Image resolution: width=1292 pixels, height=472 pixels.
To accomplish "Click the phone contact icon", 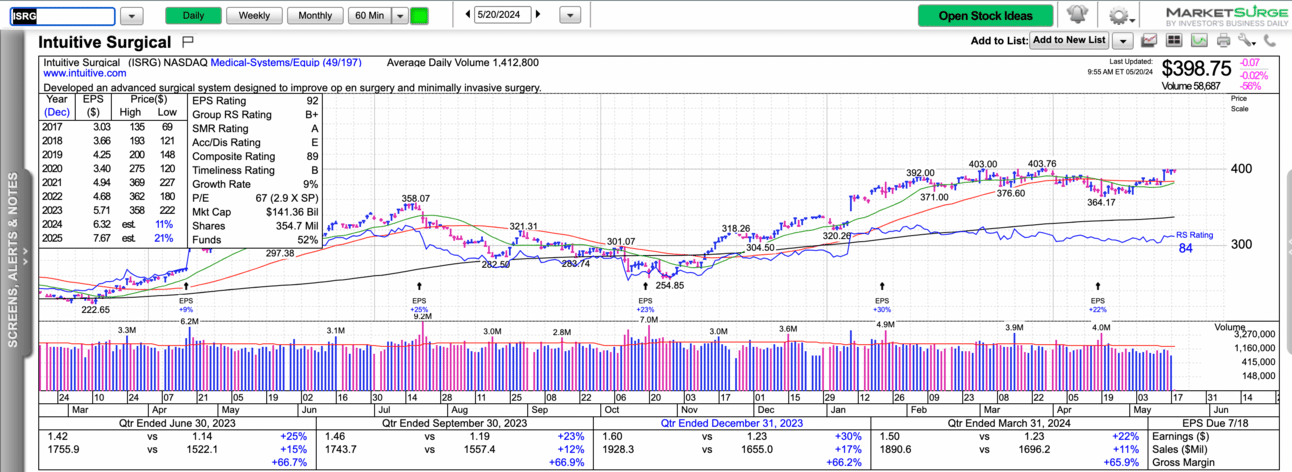I will (1270, 41).
